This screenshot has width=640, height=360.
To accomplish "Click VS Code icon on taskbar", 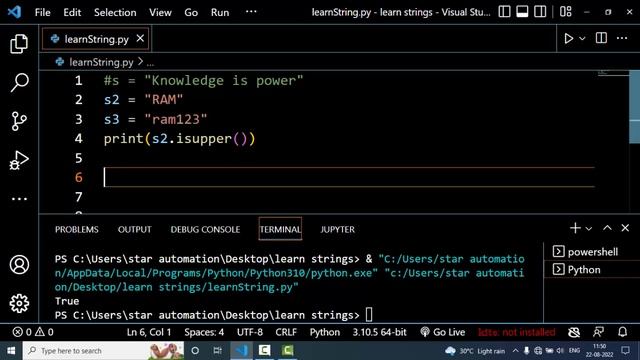I will point(242,351).
